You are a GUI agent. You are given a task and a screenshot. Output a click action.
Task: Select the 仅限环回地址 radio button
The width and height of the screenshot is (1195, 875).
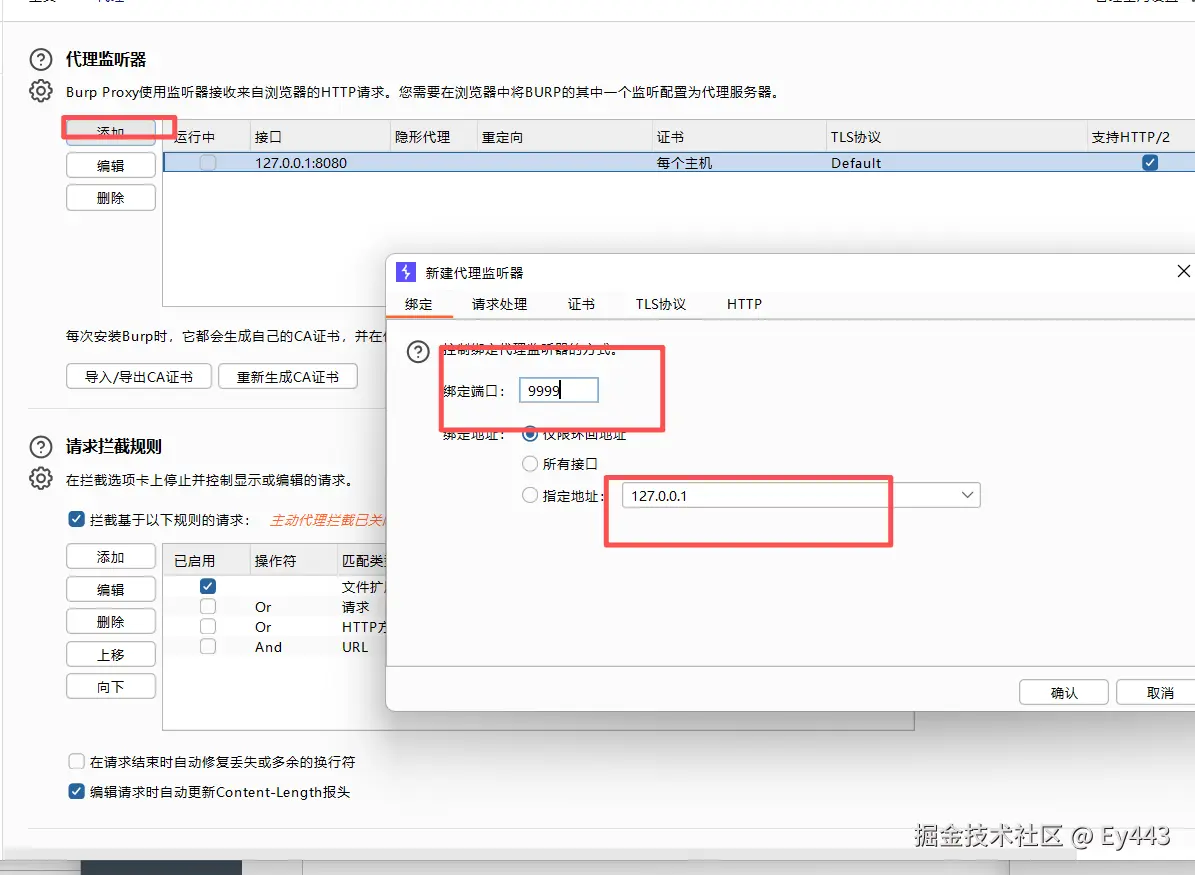tap(530, 433)
